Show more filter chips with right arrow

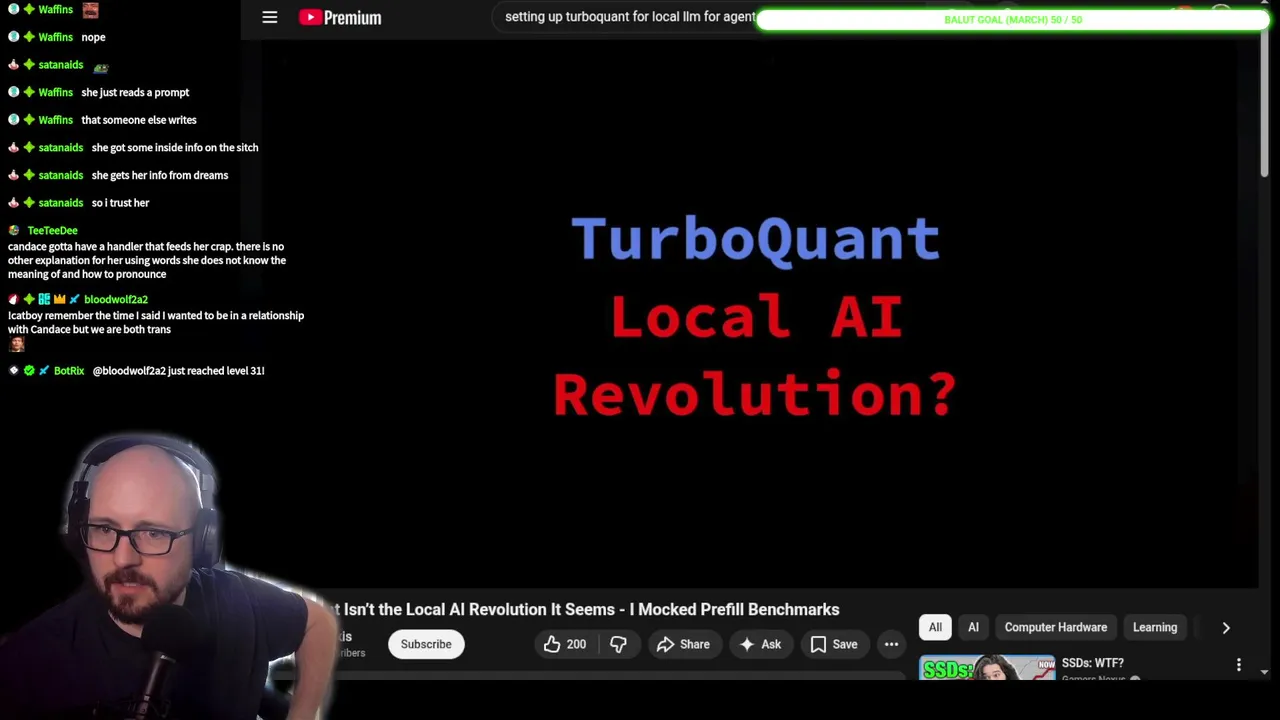coord(1226,627)
